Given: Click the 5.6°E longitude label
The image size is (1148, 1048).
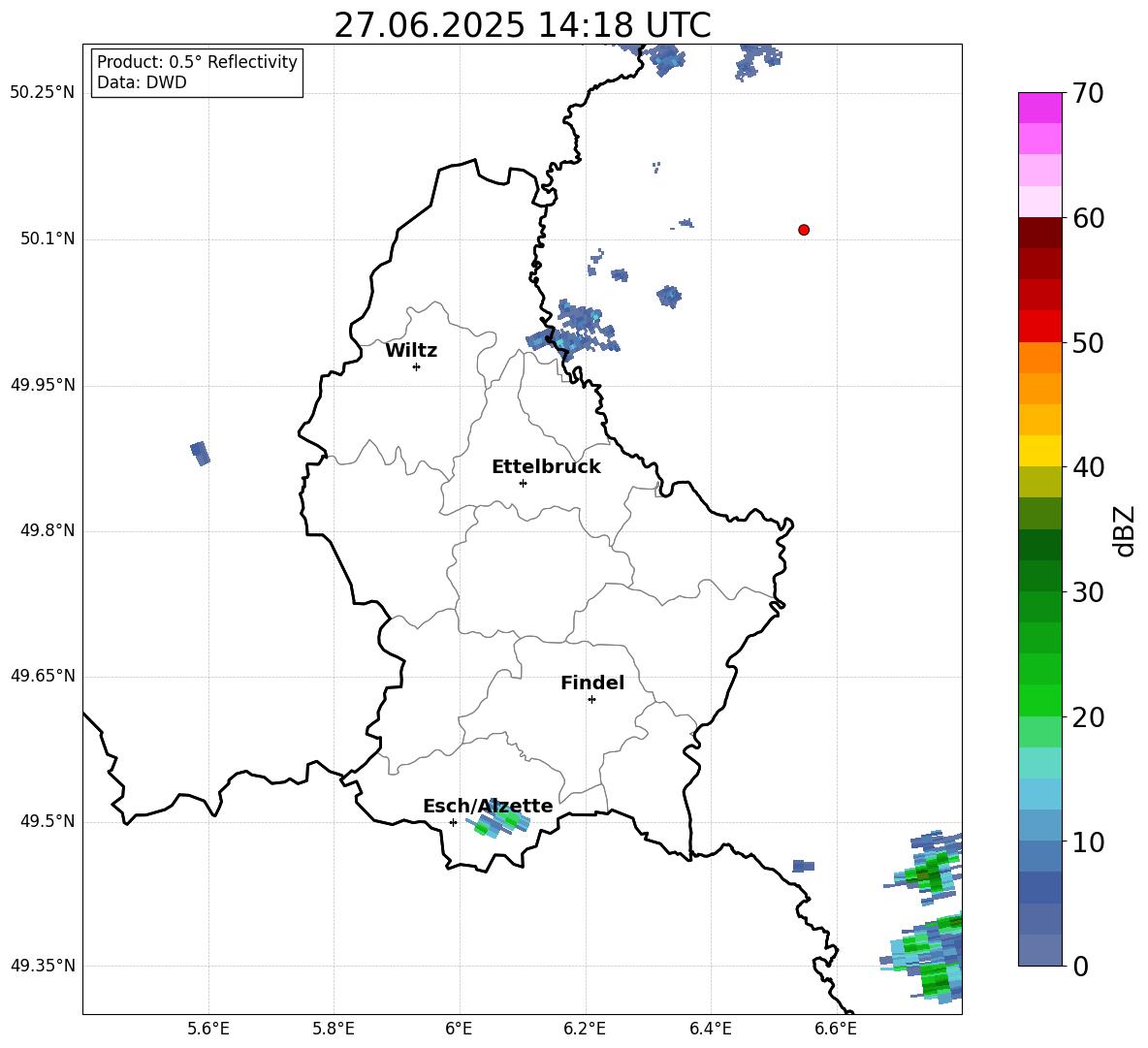Looking at the screenshot, I should coord(208,1029).
